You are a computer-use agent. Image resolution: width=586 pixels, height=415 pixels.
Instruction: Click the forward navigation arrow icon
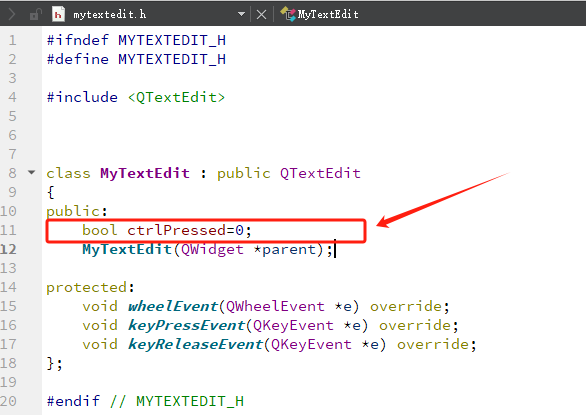[12, 15]
